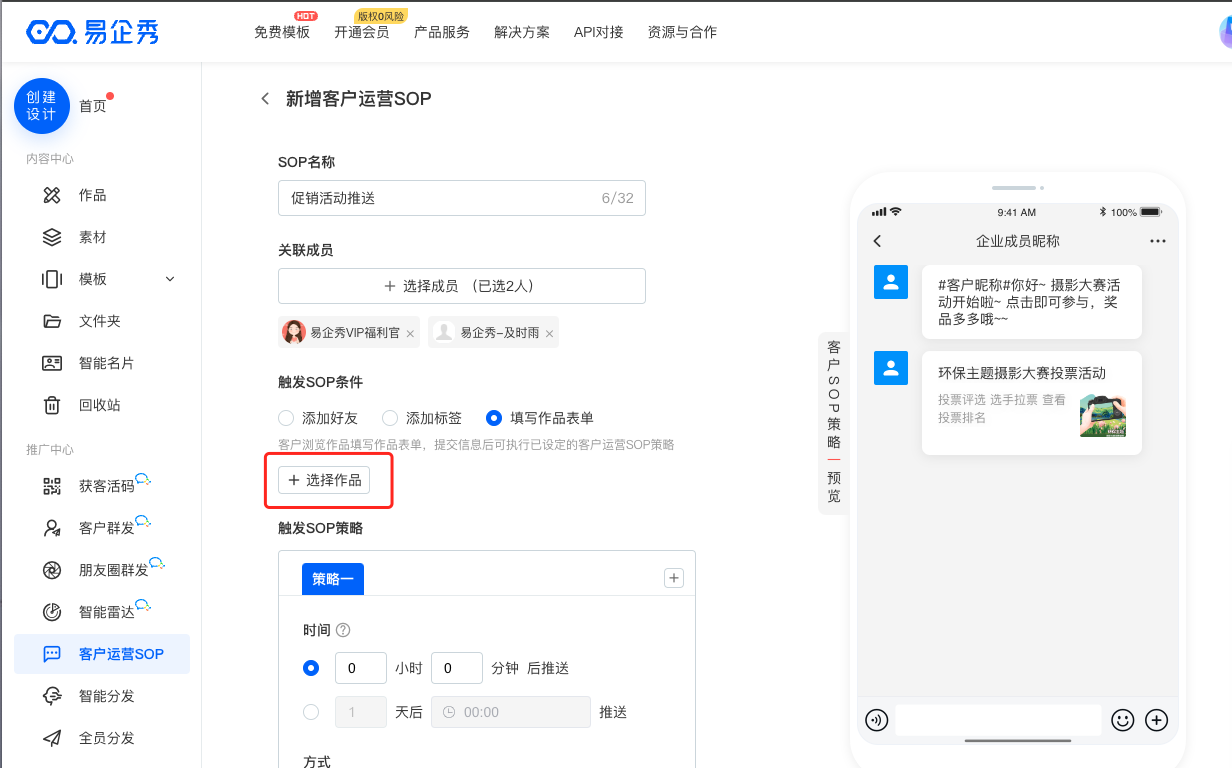Click 选择成员 to add members
Viewport: 1232px width, 768px height.
click(x=461, y=286)
